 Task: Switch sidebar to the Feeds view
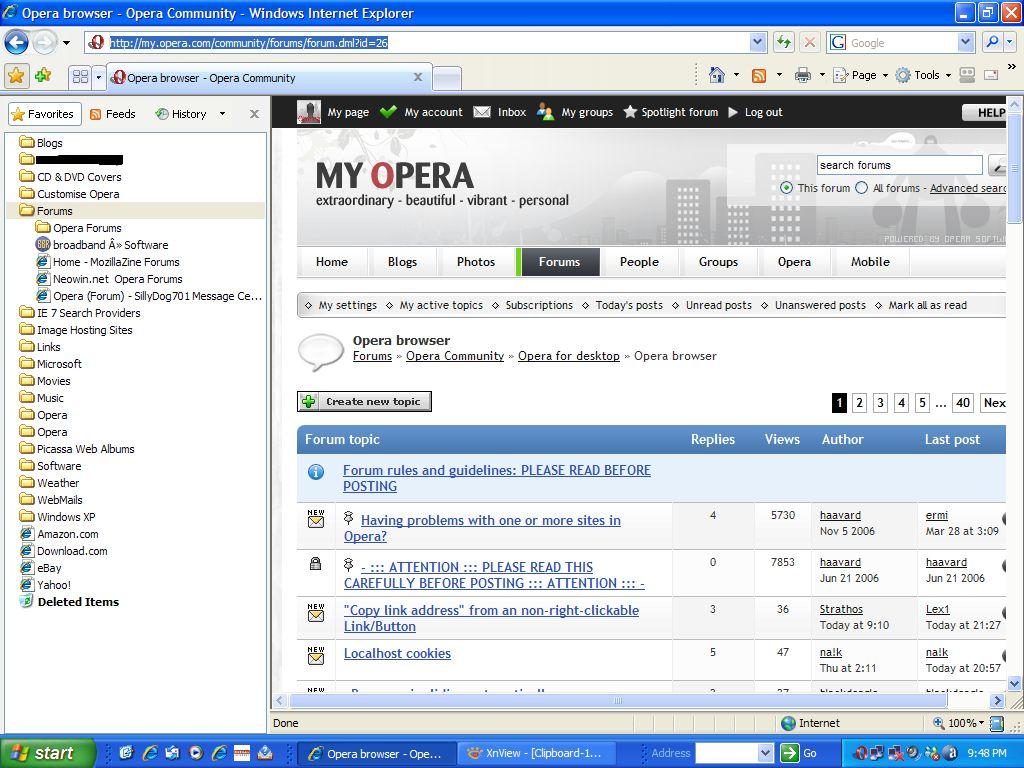click(x=112, y=114)
